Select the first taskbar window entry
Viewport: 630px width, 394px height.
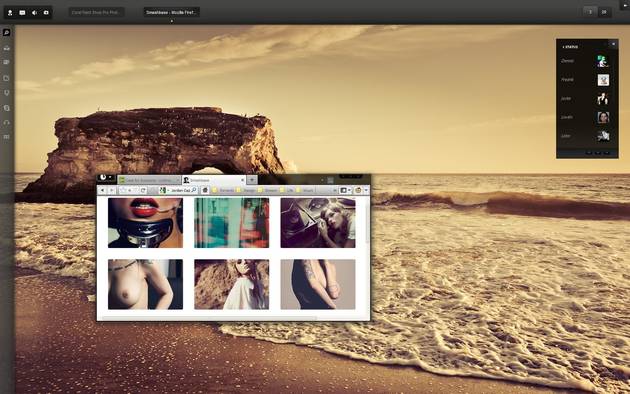coord(96,12)
